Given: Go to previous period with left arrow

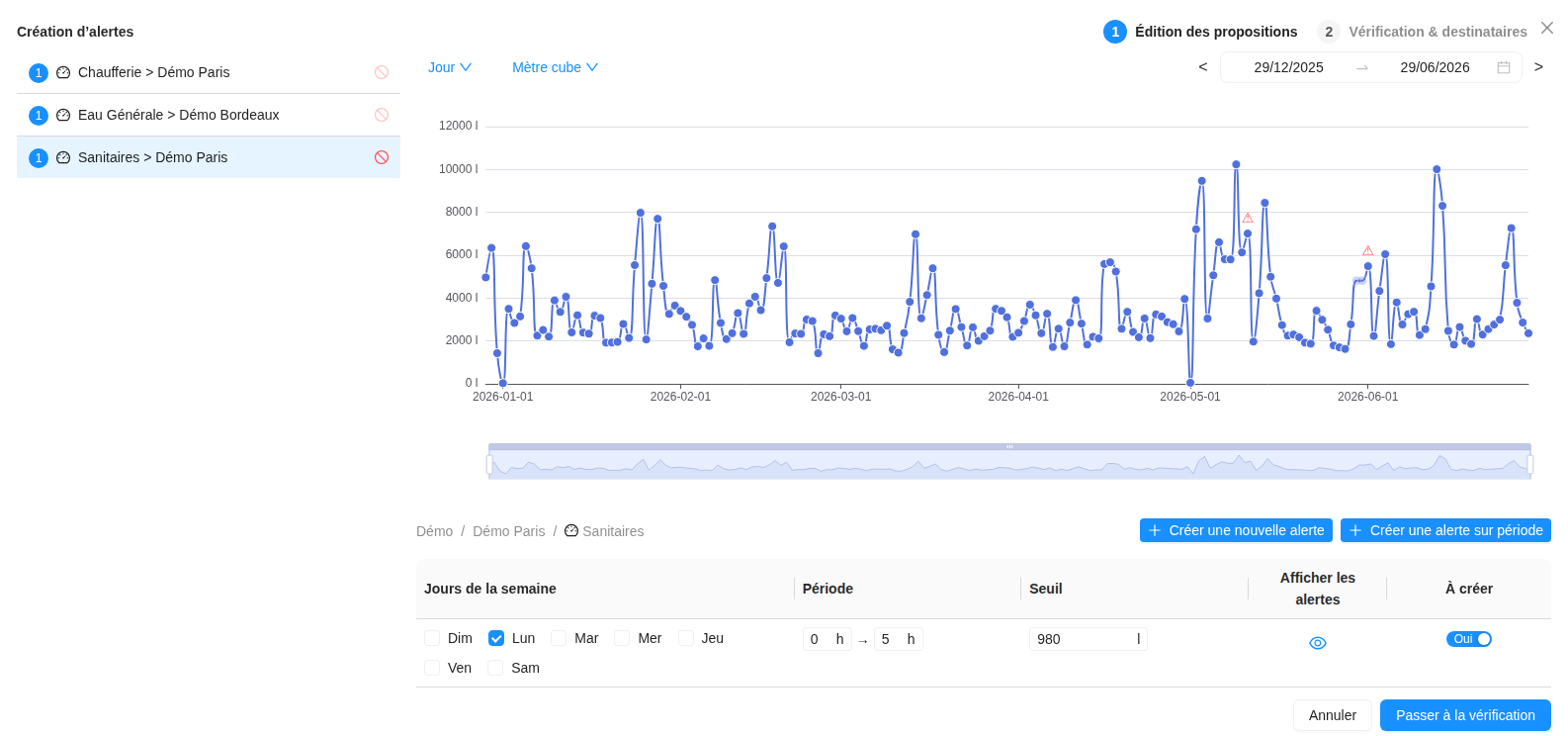Looking at the screenshot, I should coord(1203,67).
